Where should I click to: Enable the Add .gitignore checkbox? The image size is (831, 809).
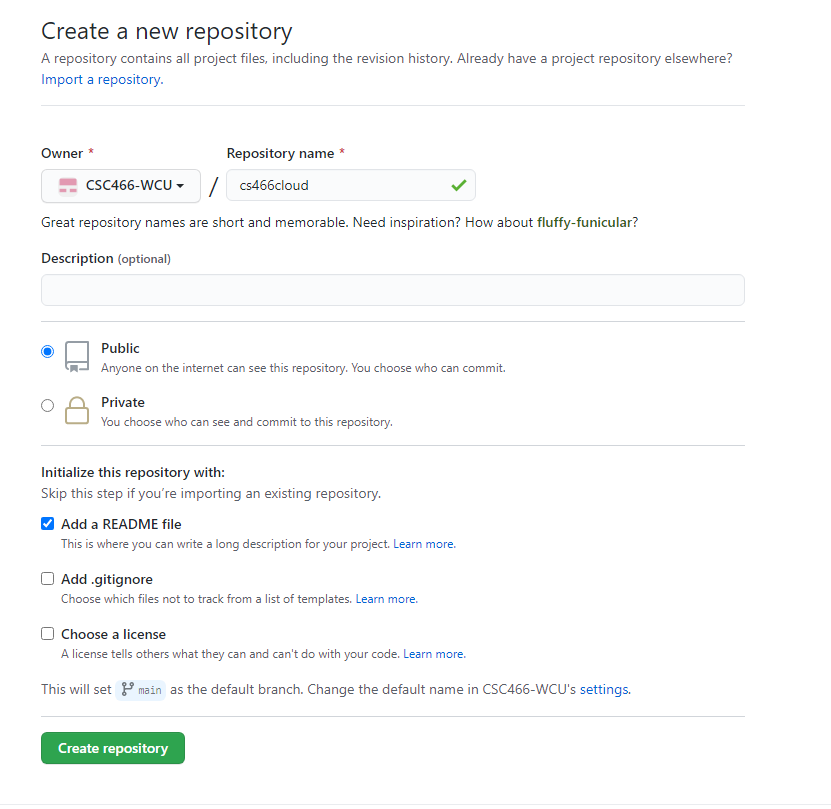(47, 578)
